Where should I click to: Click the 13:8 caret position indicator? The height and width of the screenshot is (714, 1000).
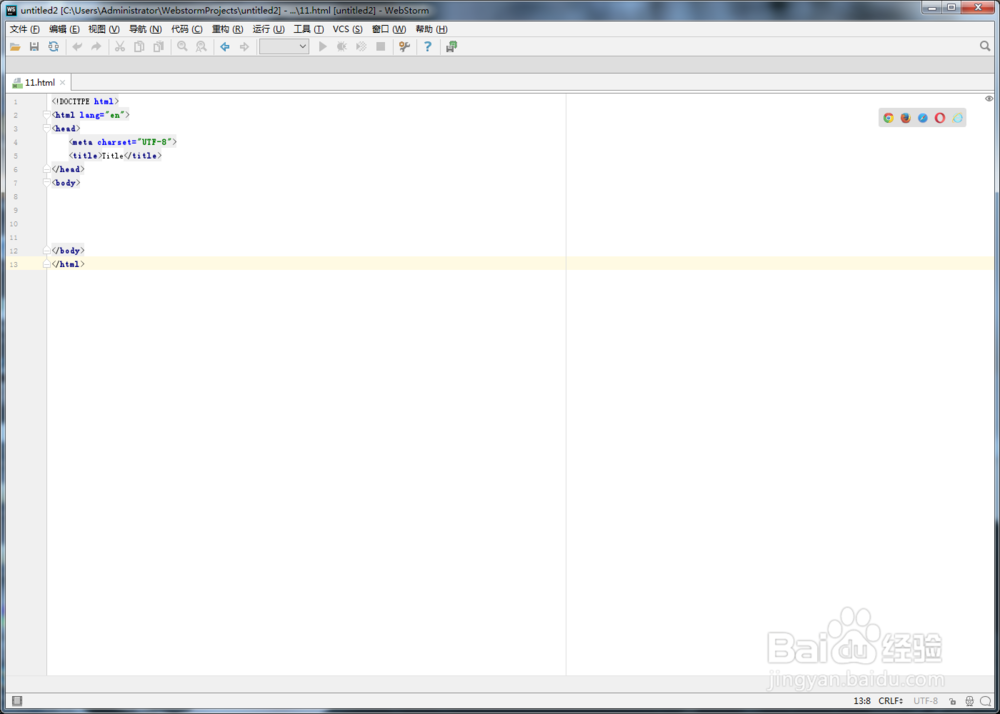[x=862, y=700]
